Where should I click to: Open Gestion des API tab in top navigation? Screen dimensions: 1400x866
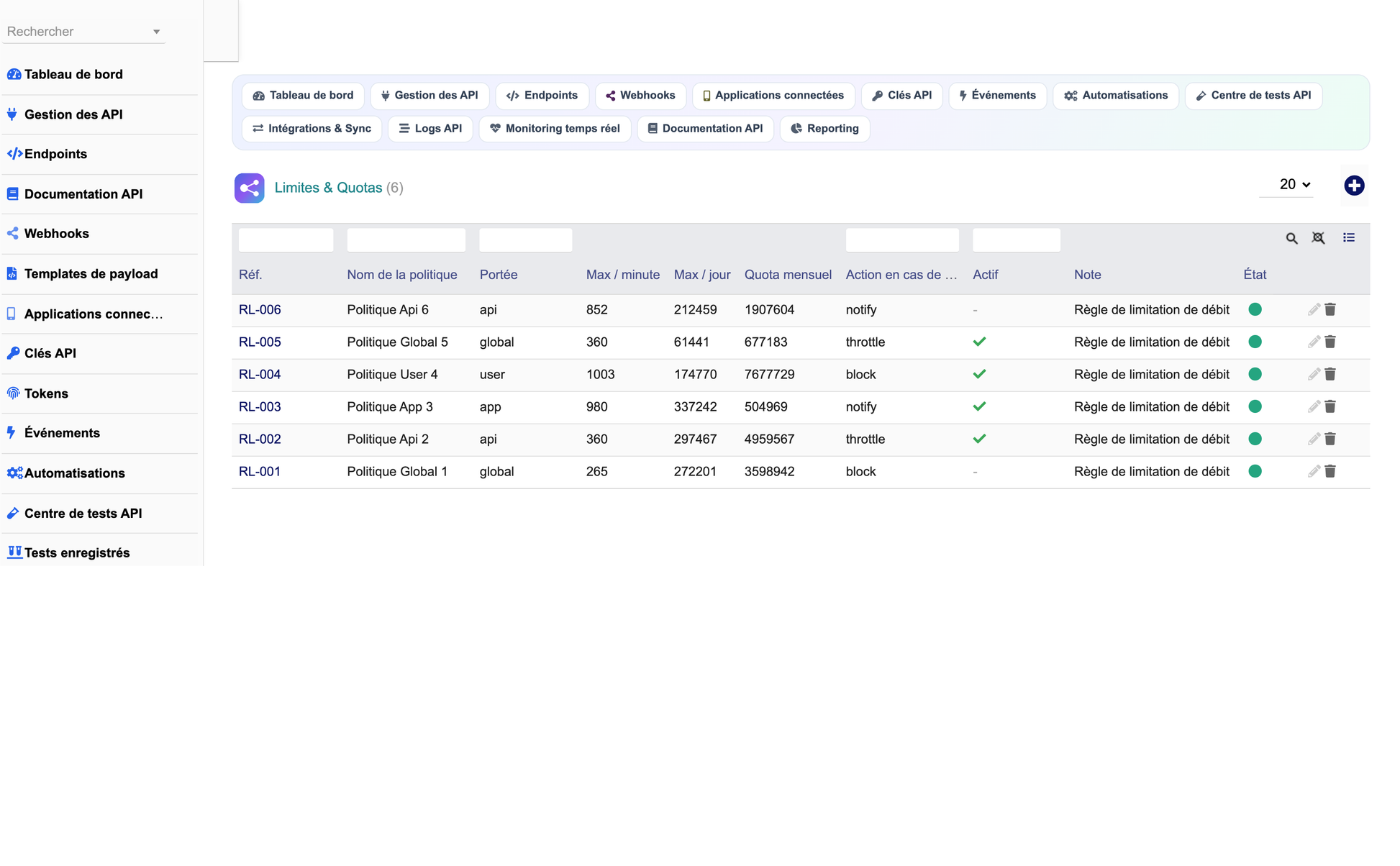coord(429,96)
